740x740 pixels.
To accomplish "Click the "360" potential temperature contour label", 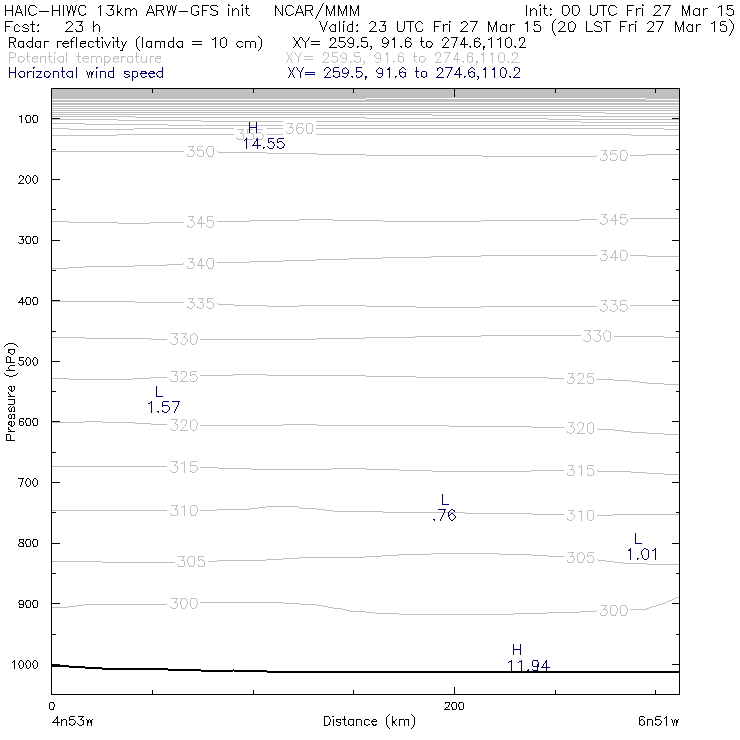I will tap(300, 128).
